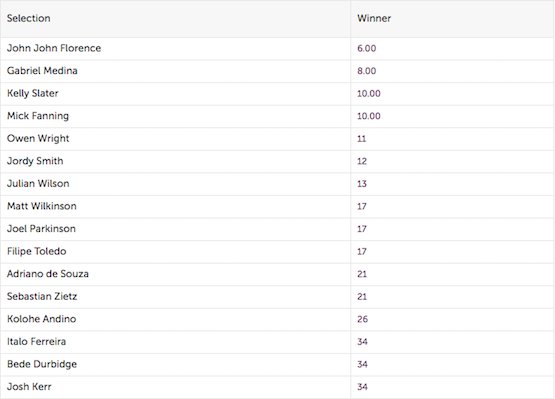Click the 17 odds for Matt Wilkinson
The width and height of the screenshot is (555, 399).
(x=362, y=206)
